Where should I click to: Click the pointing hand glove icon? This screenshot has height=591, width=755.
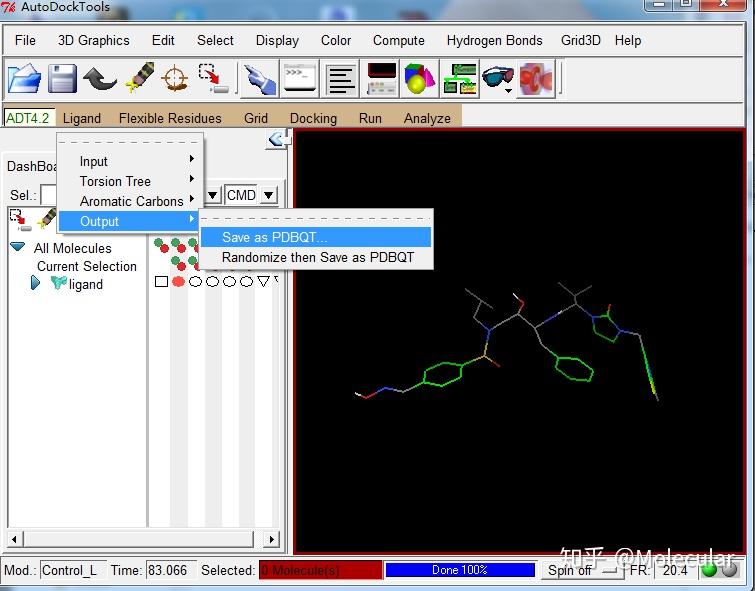pos(259,78)
